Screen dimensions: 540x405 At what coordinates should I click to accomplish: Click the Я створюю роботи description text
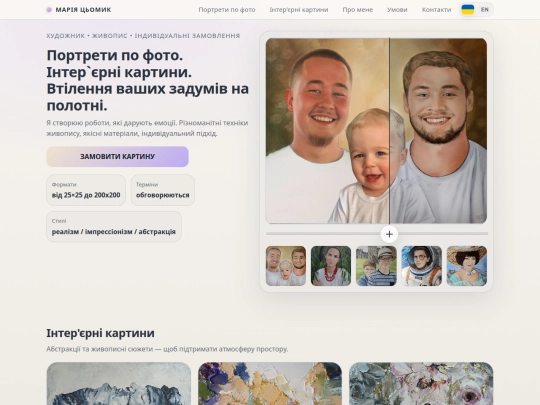pos(147,128)
